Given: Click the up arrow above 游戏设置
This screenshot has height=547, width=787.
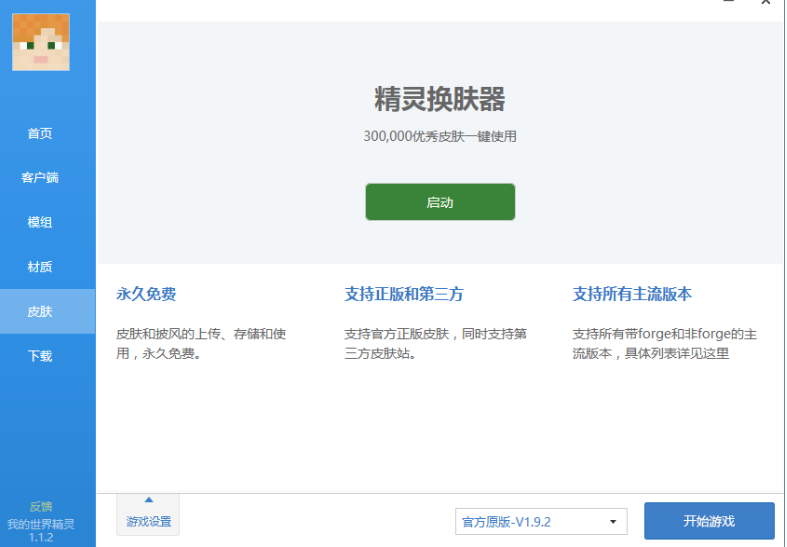Looking at the screenshot, I should click(148, 499).
